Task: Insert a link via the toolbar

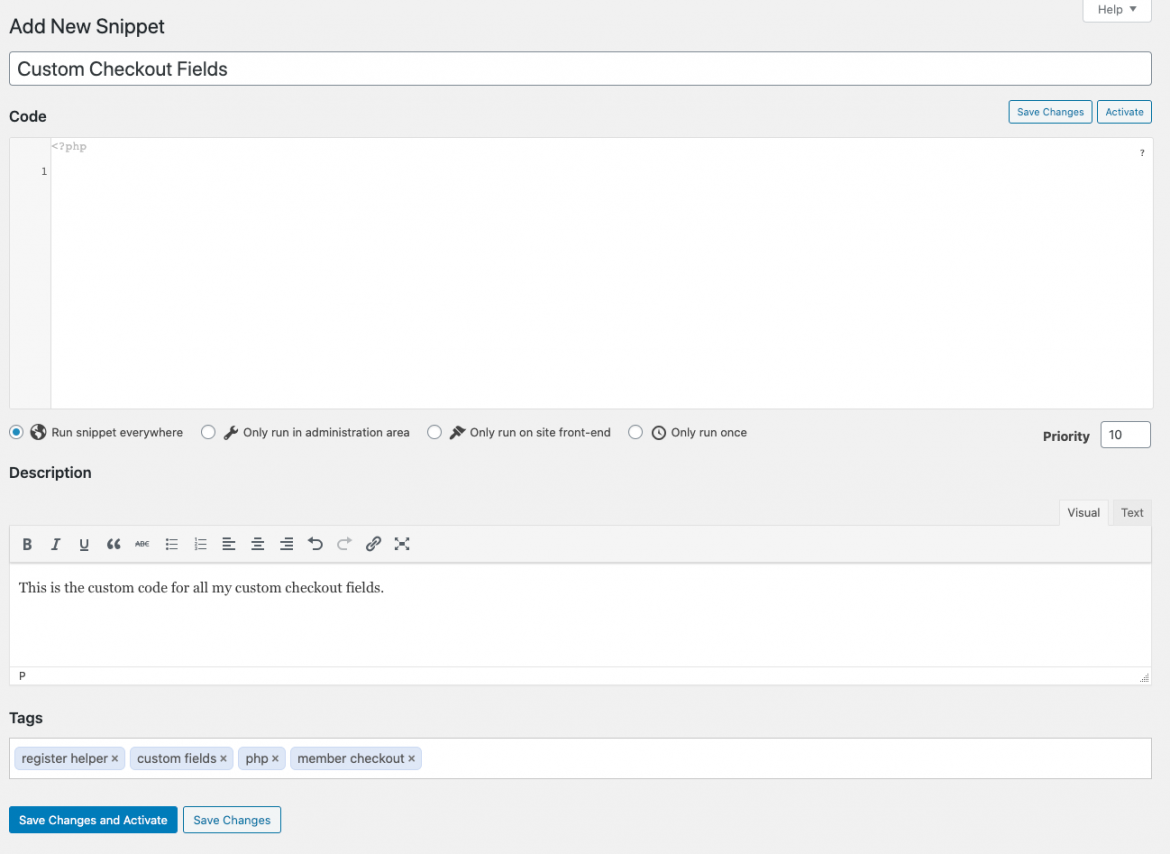Action: click(x=373, y=544)
